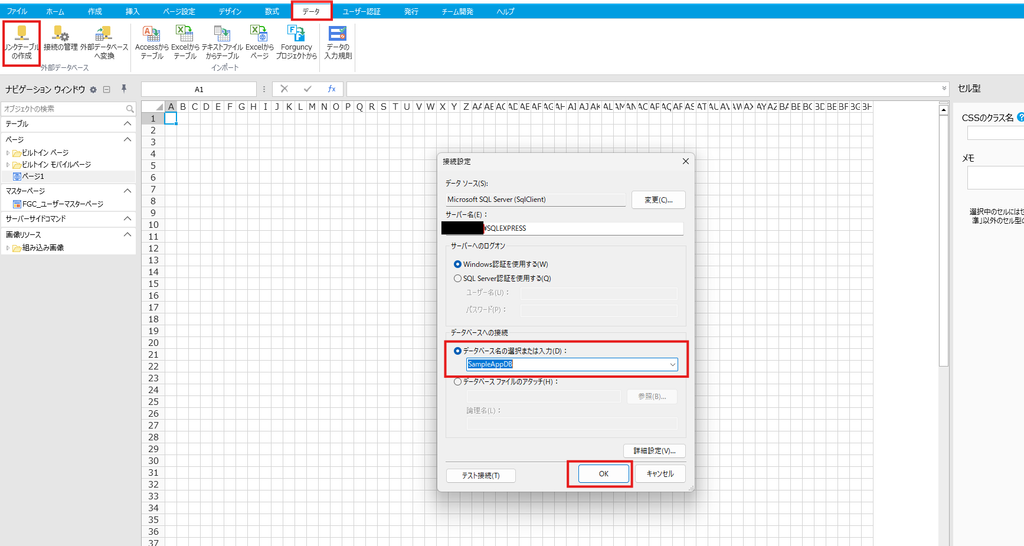Viewport: 1024px width, 546px height.
Task: Click the 外部データベースへ変換 icon
Action: pos(104,43)
